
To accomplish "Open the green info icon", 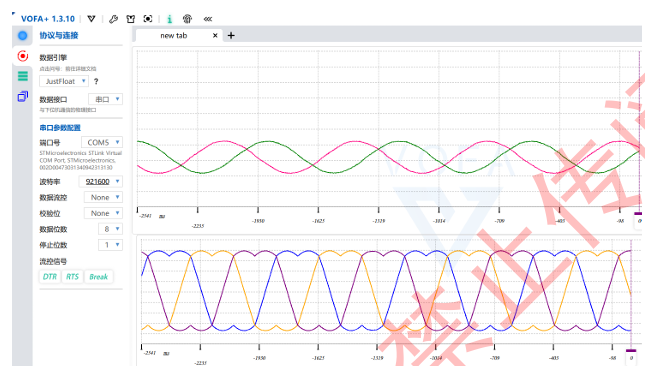I will [169, 19].
